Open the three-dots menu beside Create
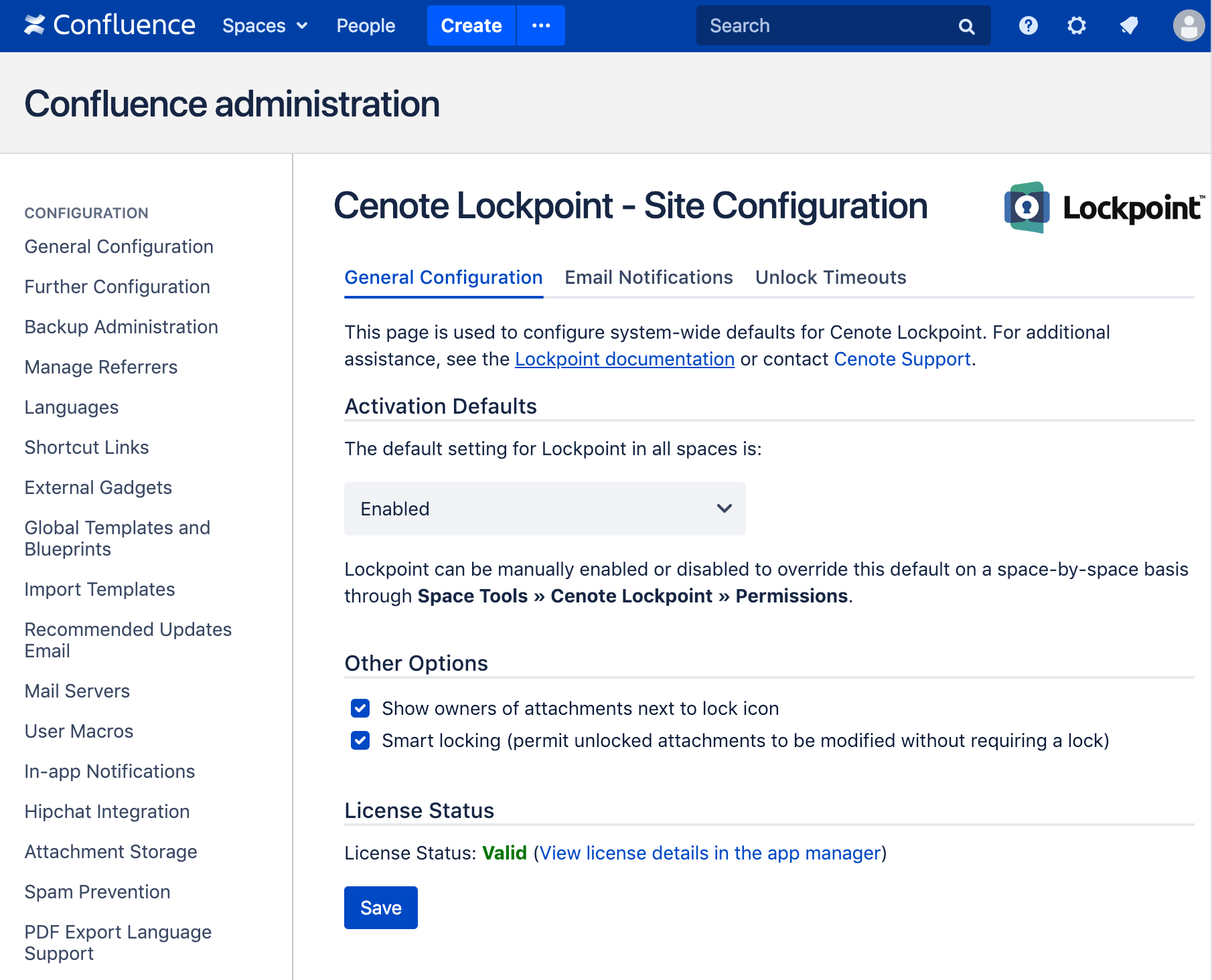 (540, 25)
